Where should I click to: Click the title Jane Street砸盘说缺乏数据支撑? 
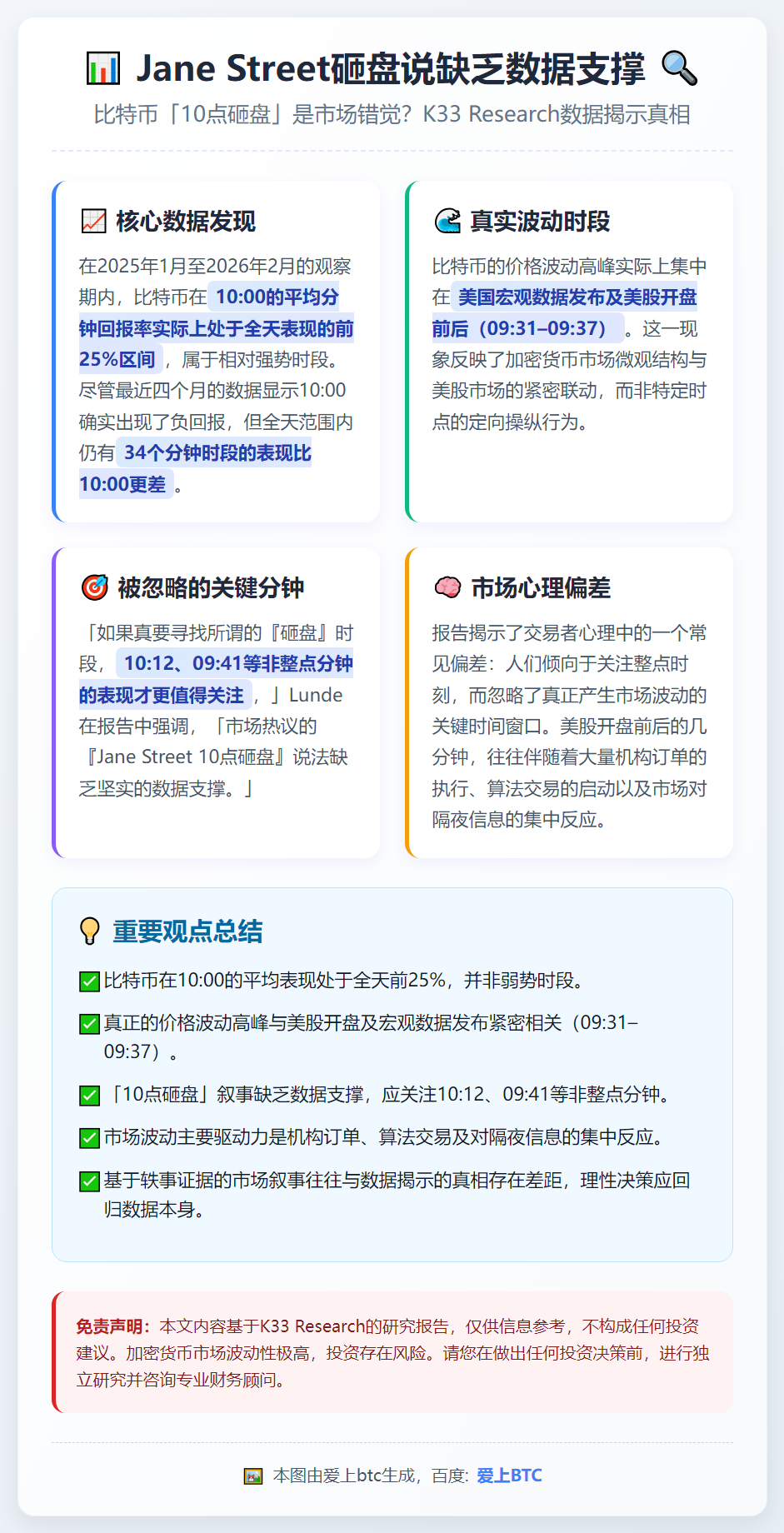[391, 68]
